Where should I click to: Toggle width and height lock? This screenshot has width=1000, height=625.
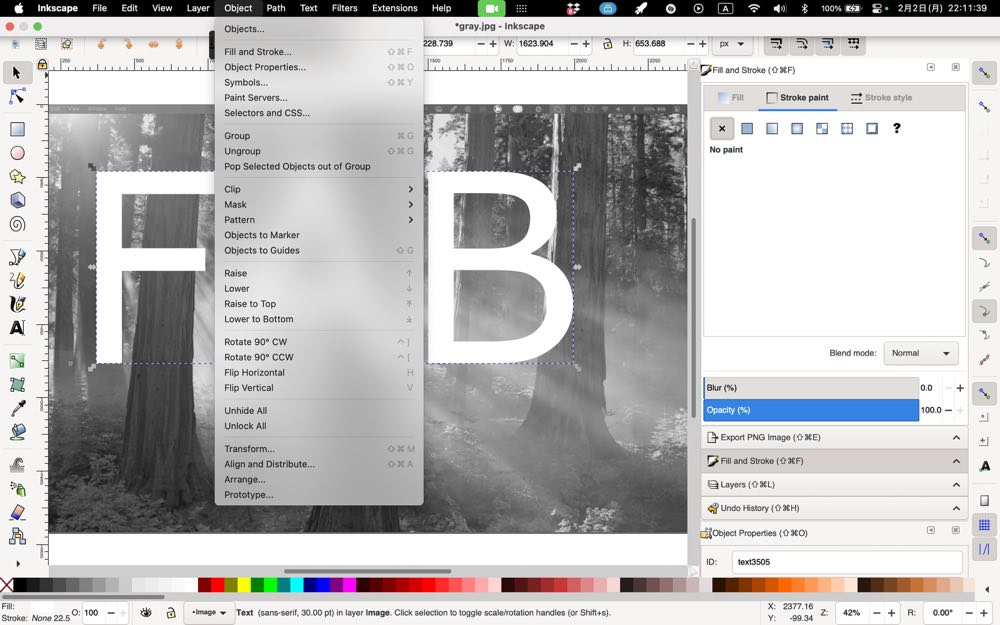(x=607, y=44)
